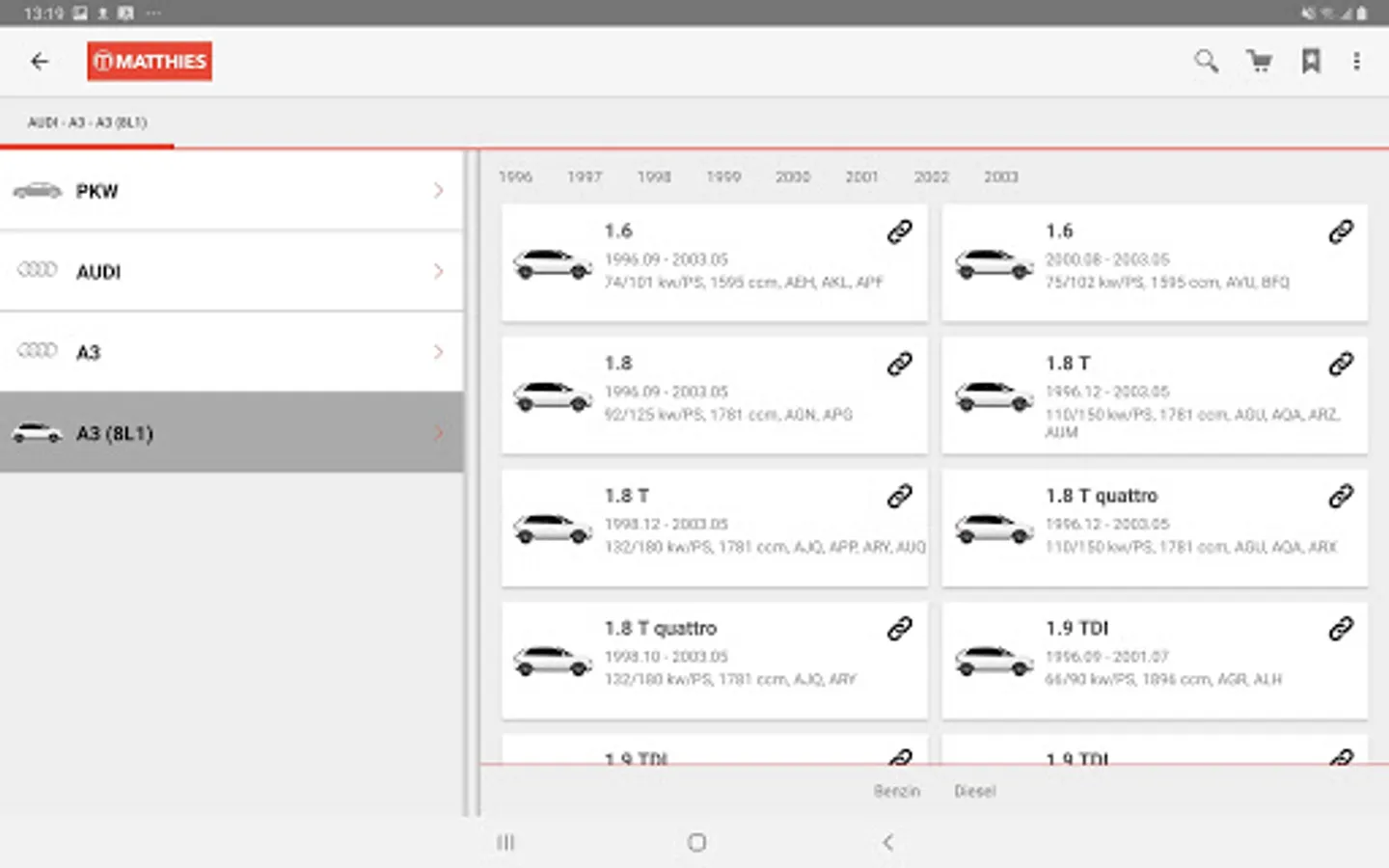Select the A3 (8L1) row
The height and width of the screenshot is (868, 1389).
[x=231, y=432]
